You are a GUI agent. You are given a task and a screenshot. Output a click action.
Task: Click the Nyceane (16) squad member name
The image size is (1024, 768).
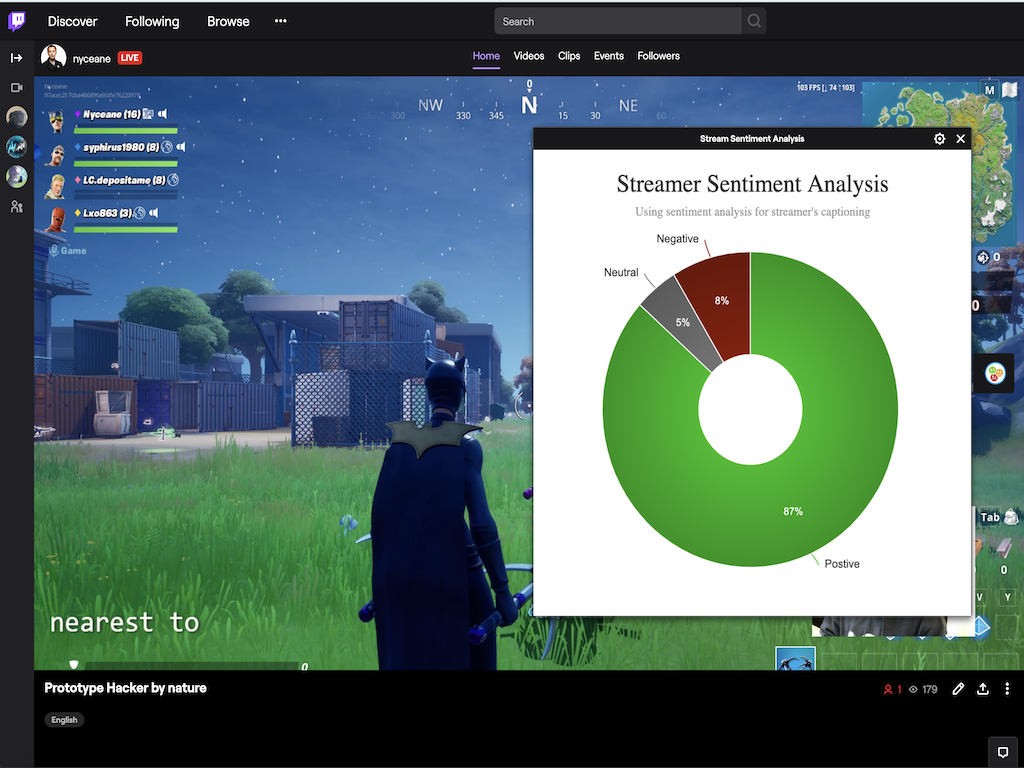111,114
